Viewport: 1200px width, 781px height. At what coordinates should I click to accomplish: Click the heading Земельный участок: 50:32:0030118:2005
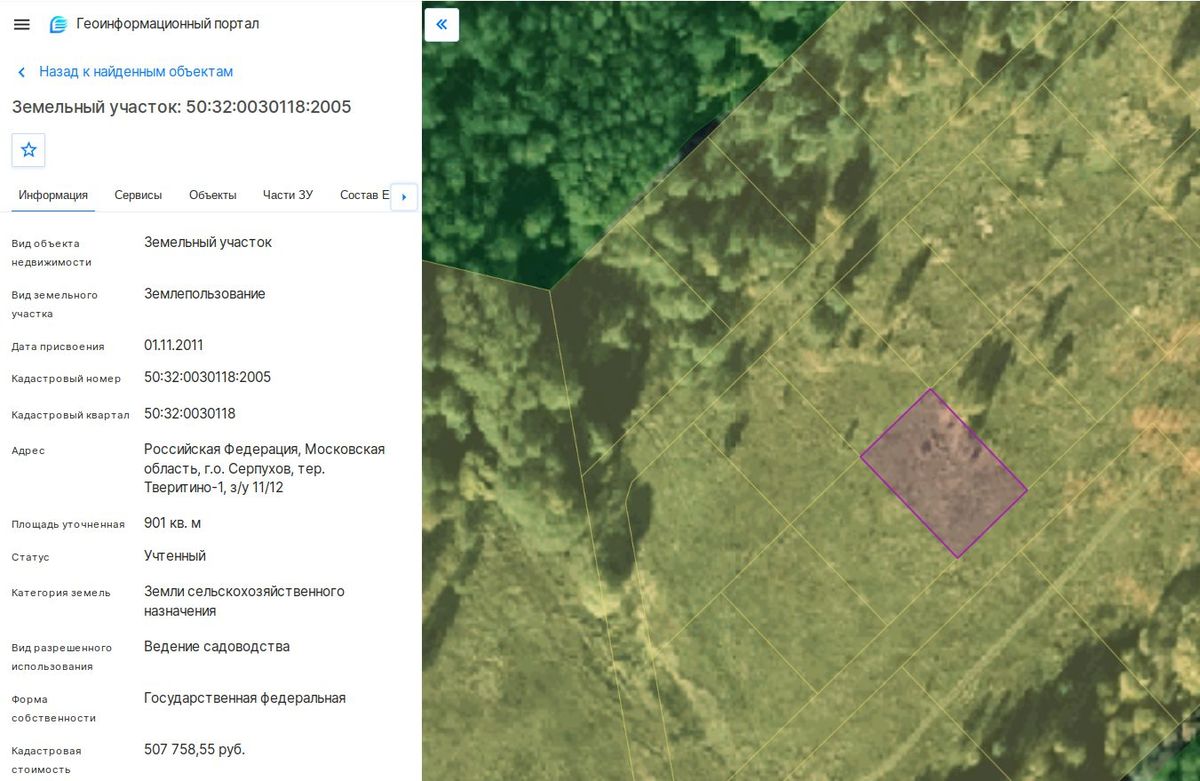[182, 107]
